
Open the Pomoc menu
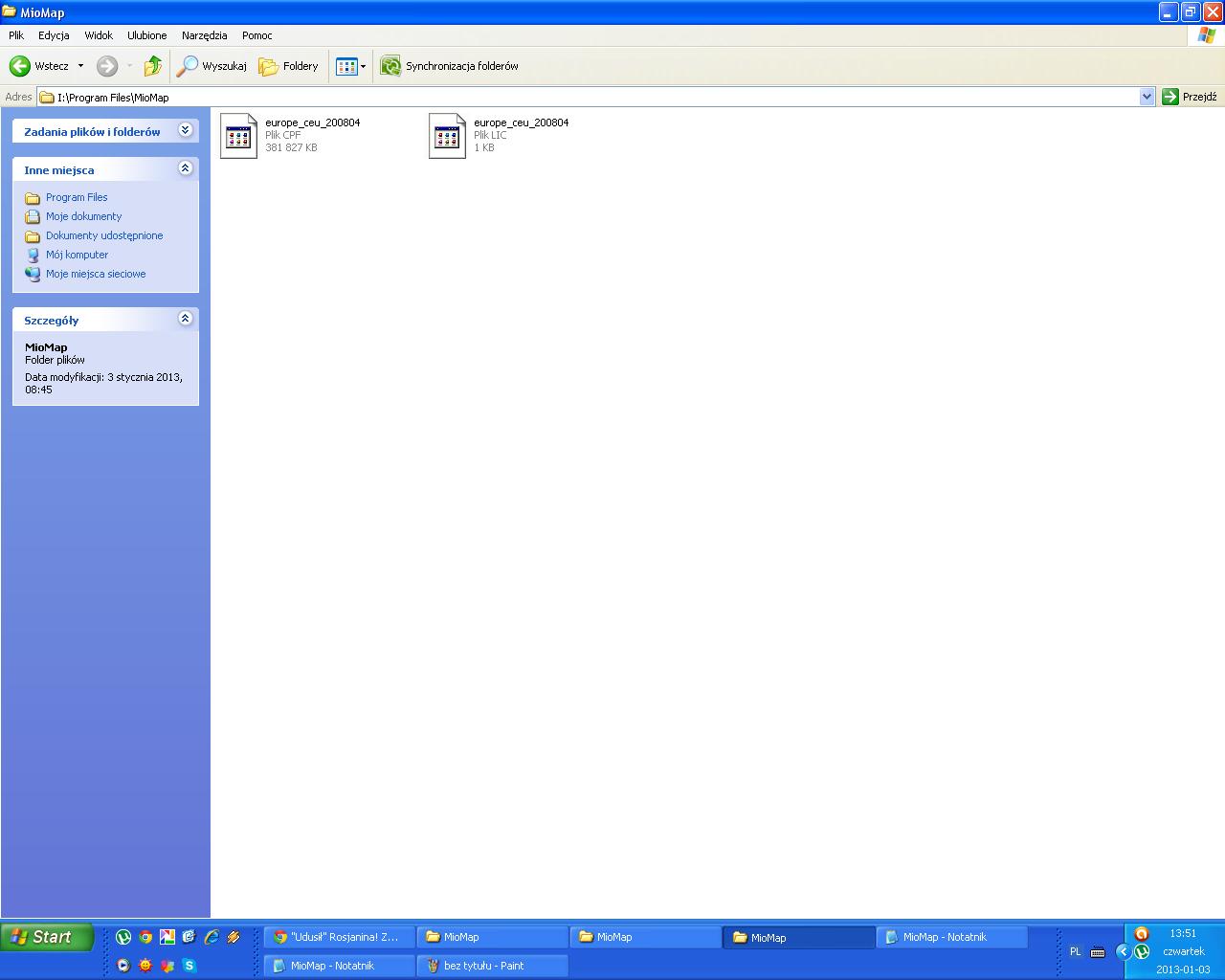257,35
